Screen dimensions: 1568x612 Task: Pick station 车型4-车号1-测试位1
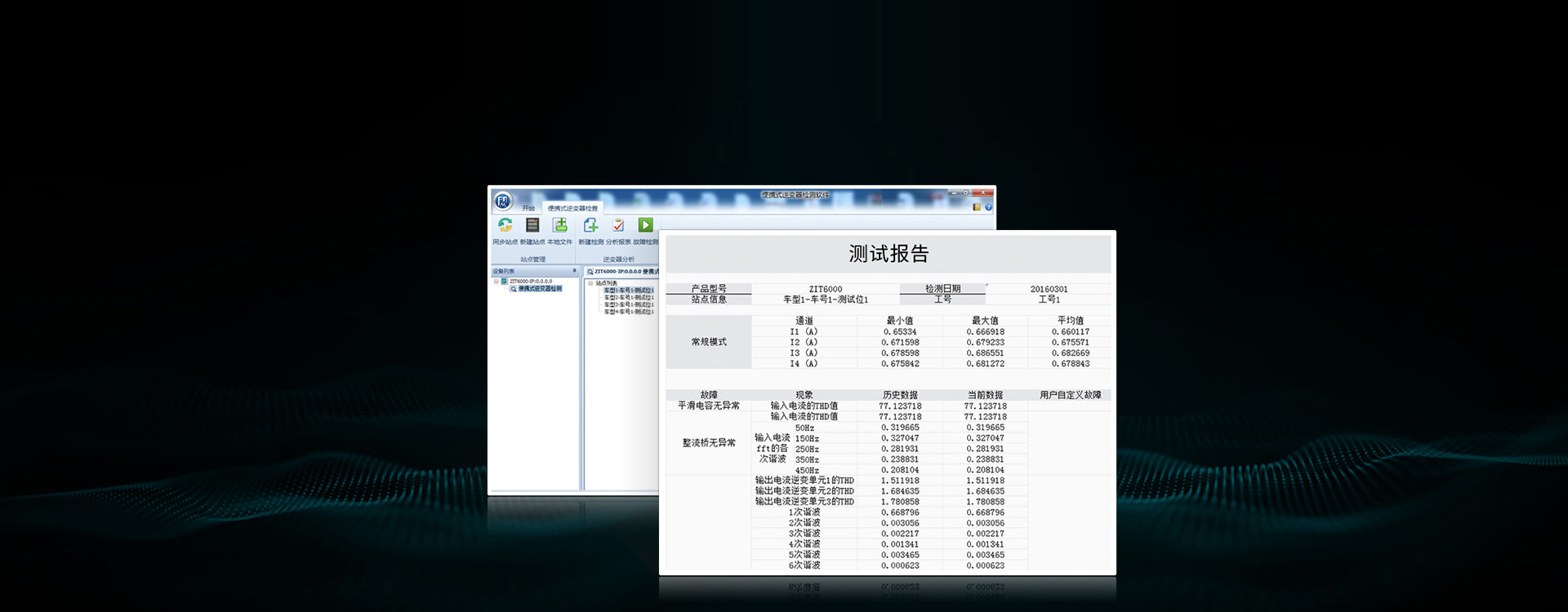pyautogui.click(x=628, y=312)
